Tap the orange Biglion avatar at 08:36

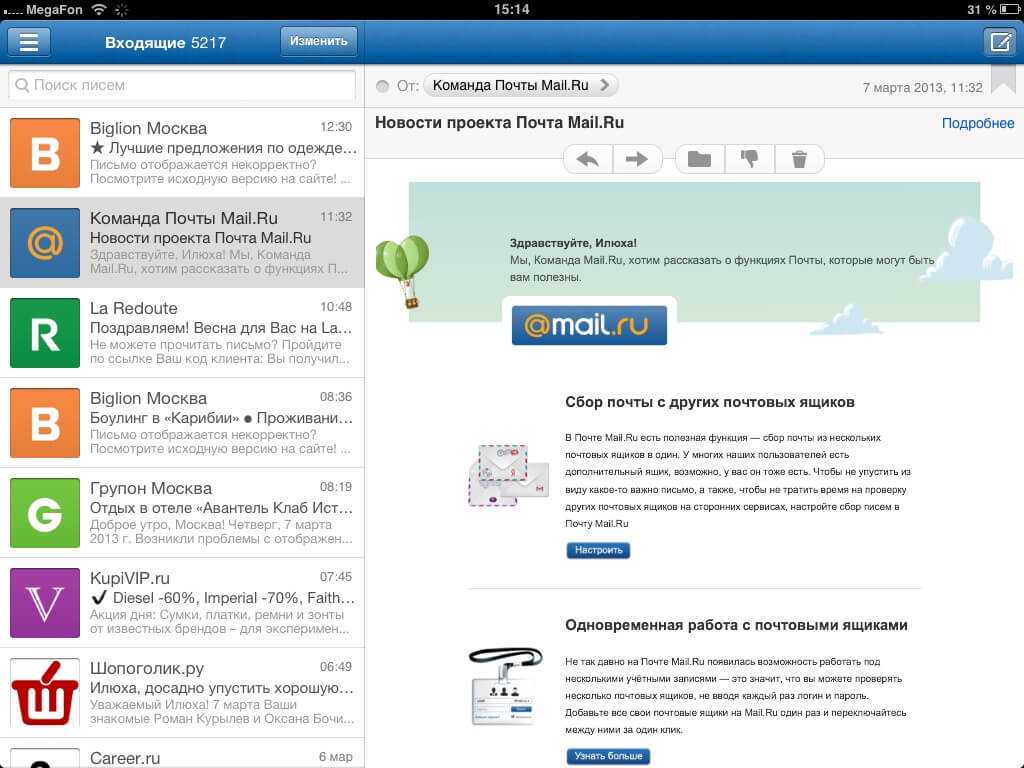45,423
